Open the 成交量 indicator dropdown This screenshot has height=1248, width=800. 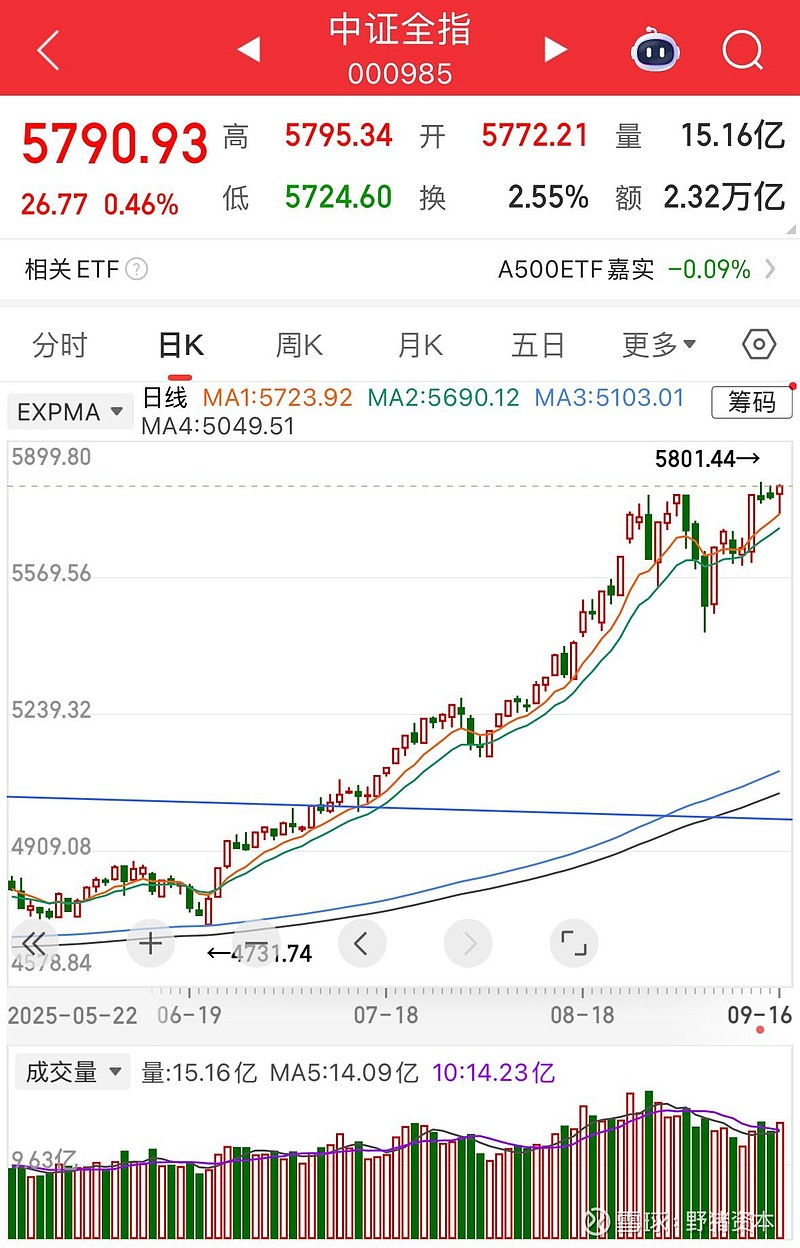pos(72,1070)
